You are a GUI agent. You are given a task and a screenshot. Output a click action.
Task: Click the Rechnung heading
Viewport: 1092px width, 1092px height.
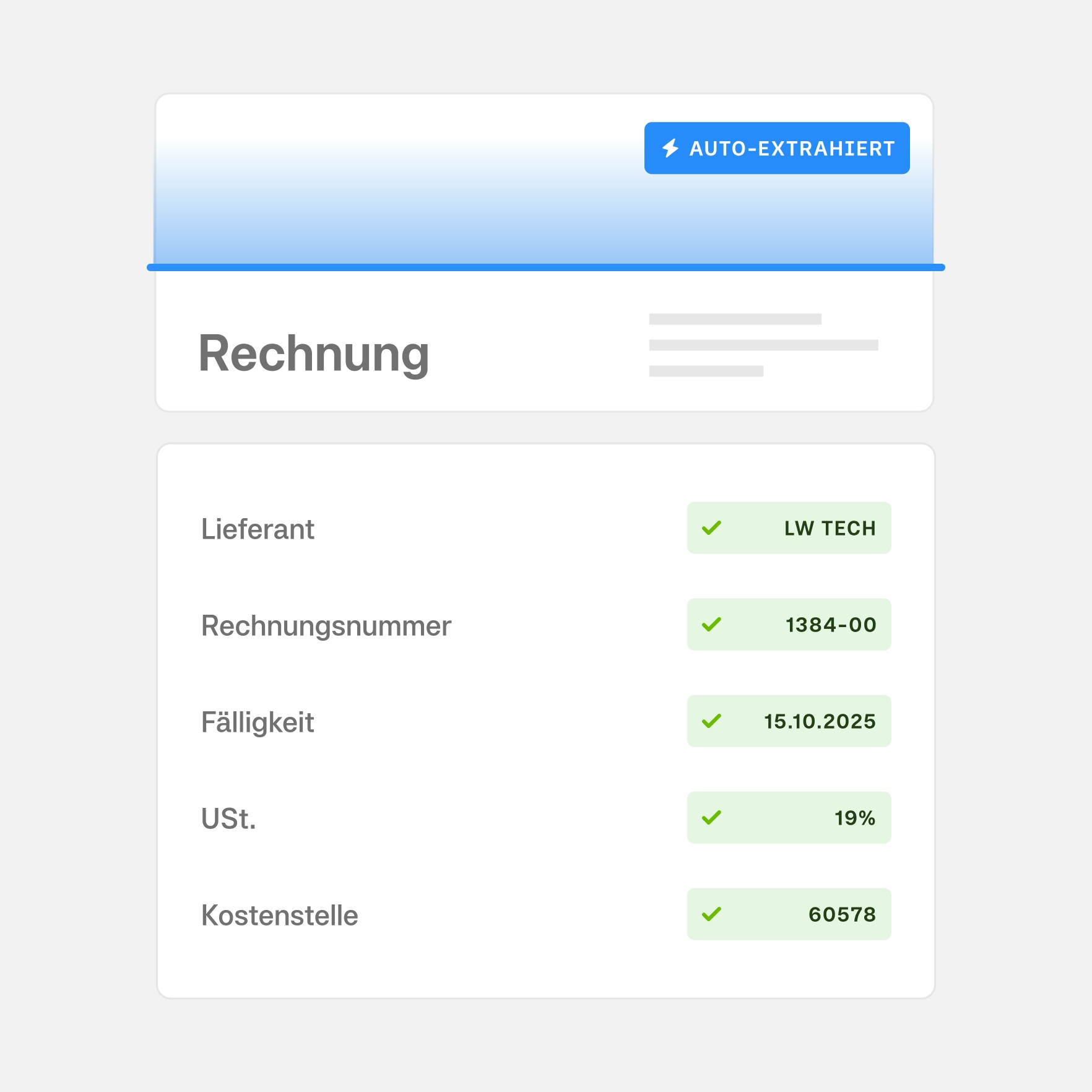(314, 353)
